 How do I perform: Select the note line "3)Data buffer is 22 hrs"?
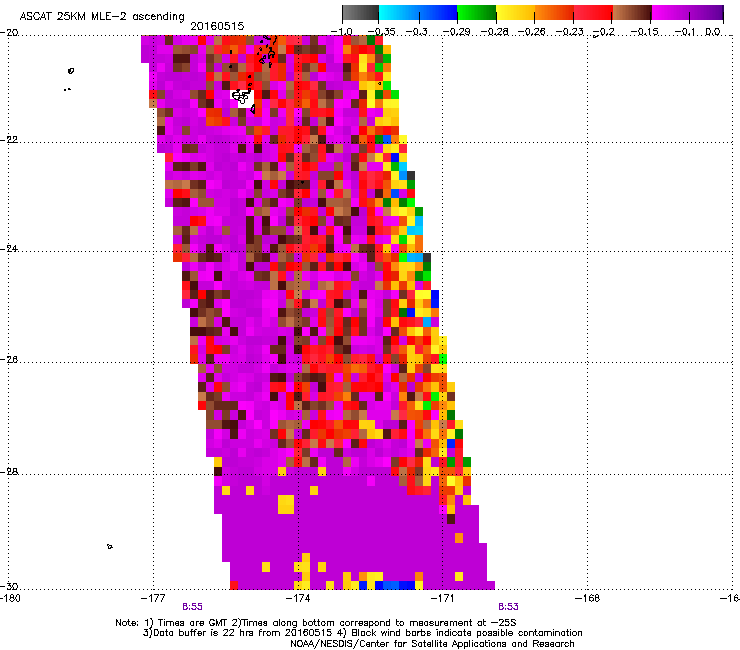tap(362, 633)
